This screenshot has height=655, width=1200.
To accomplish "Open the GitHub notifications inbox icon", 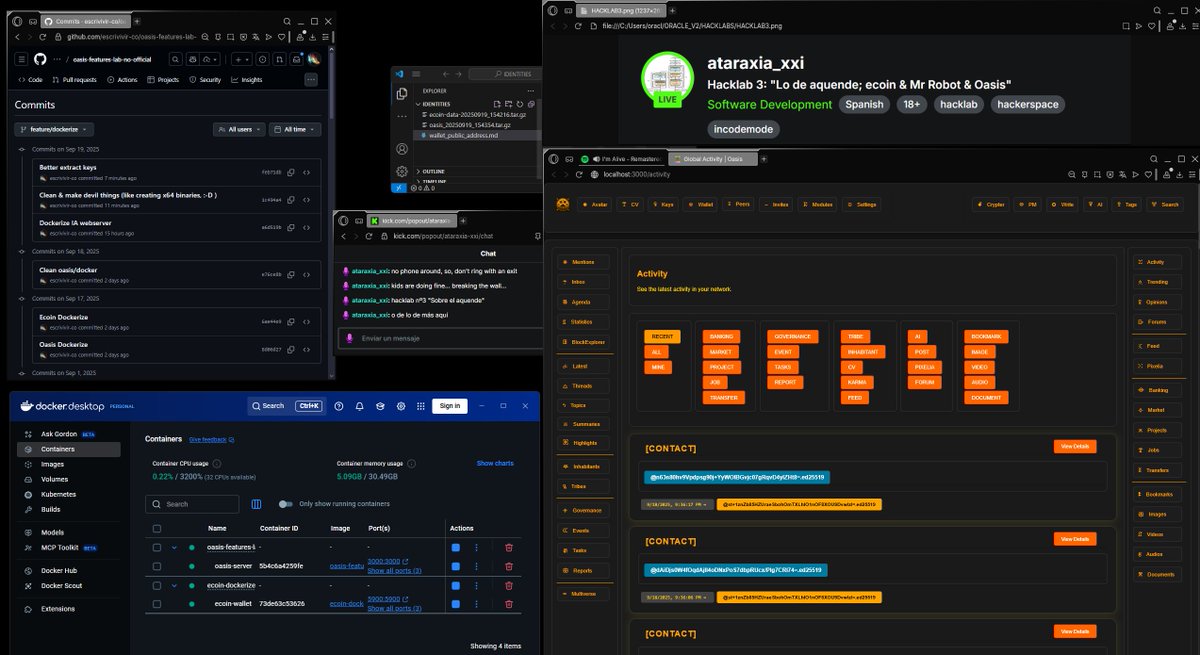I will tap(295, 59).
